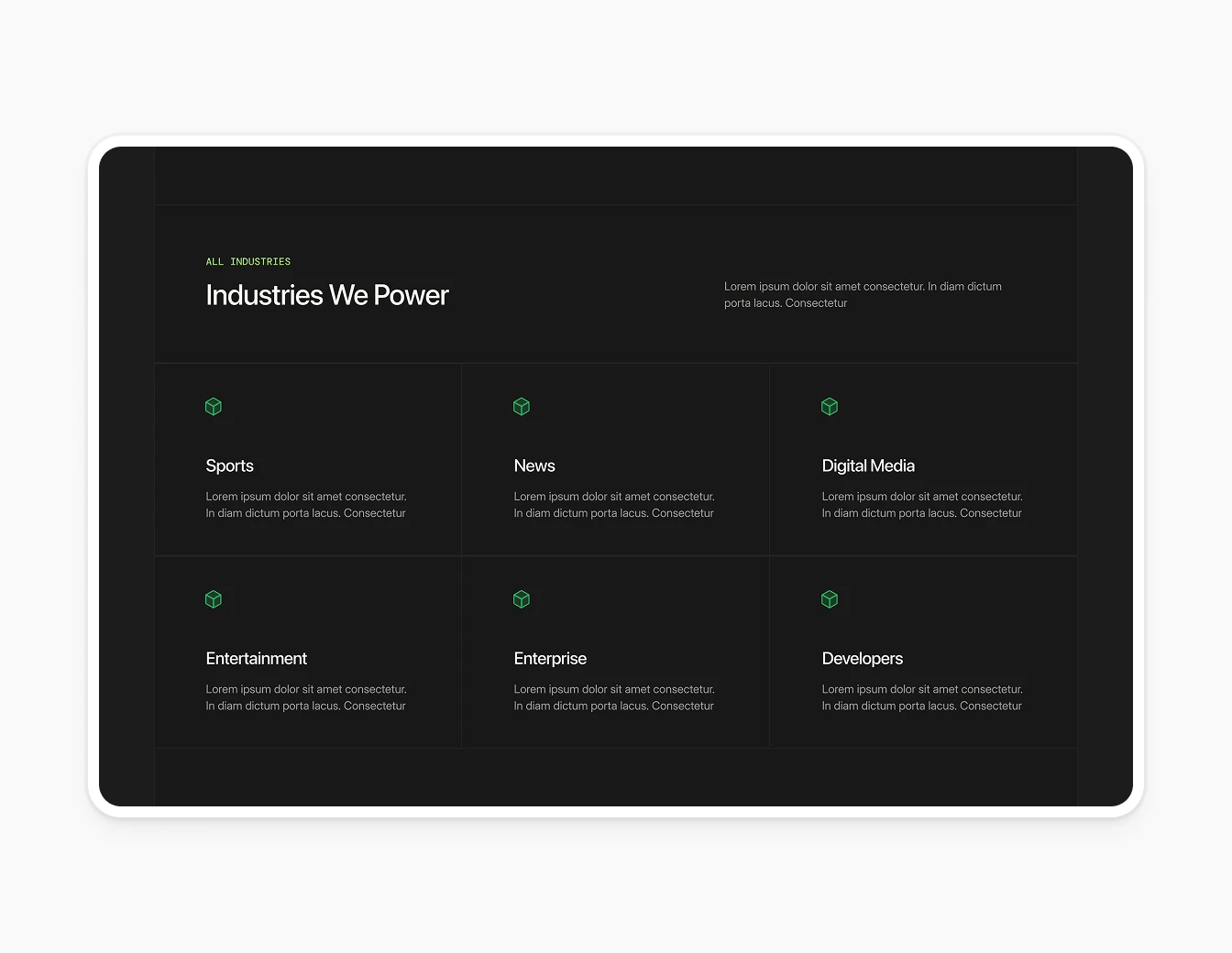Select the Sports description text
Screen dimensions: 1232x953
(x=305, y=504)
